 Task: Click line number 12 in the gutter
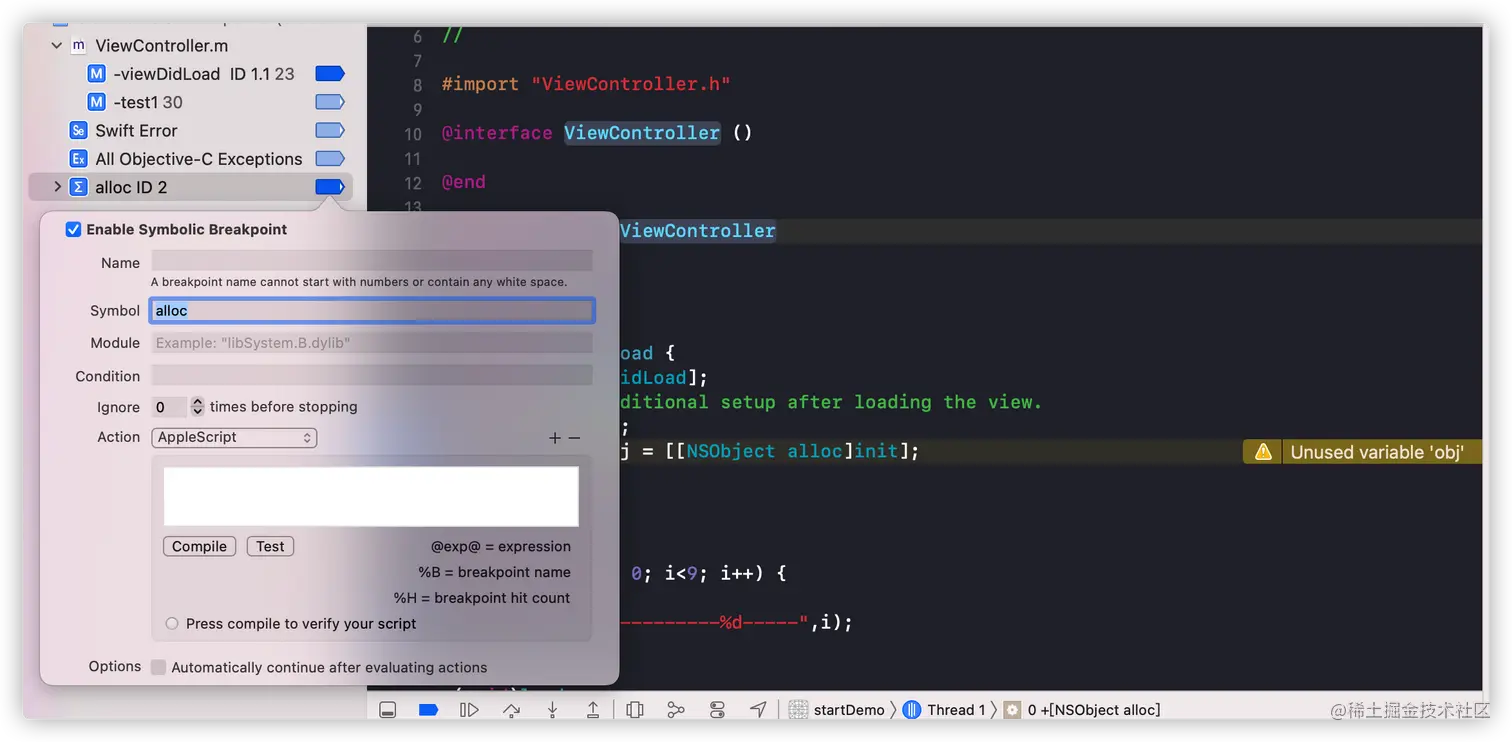pos(413,183)
